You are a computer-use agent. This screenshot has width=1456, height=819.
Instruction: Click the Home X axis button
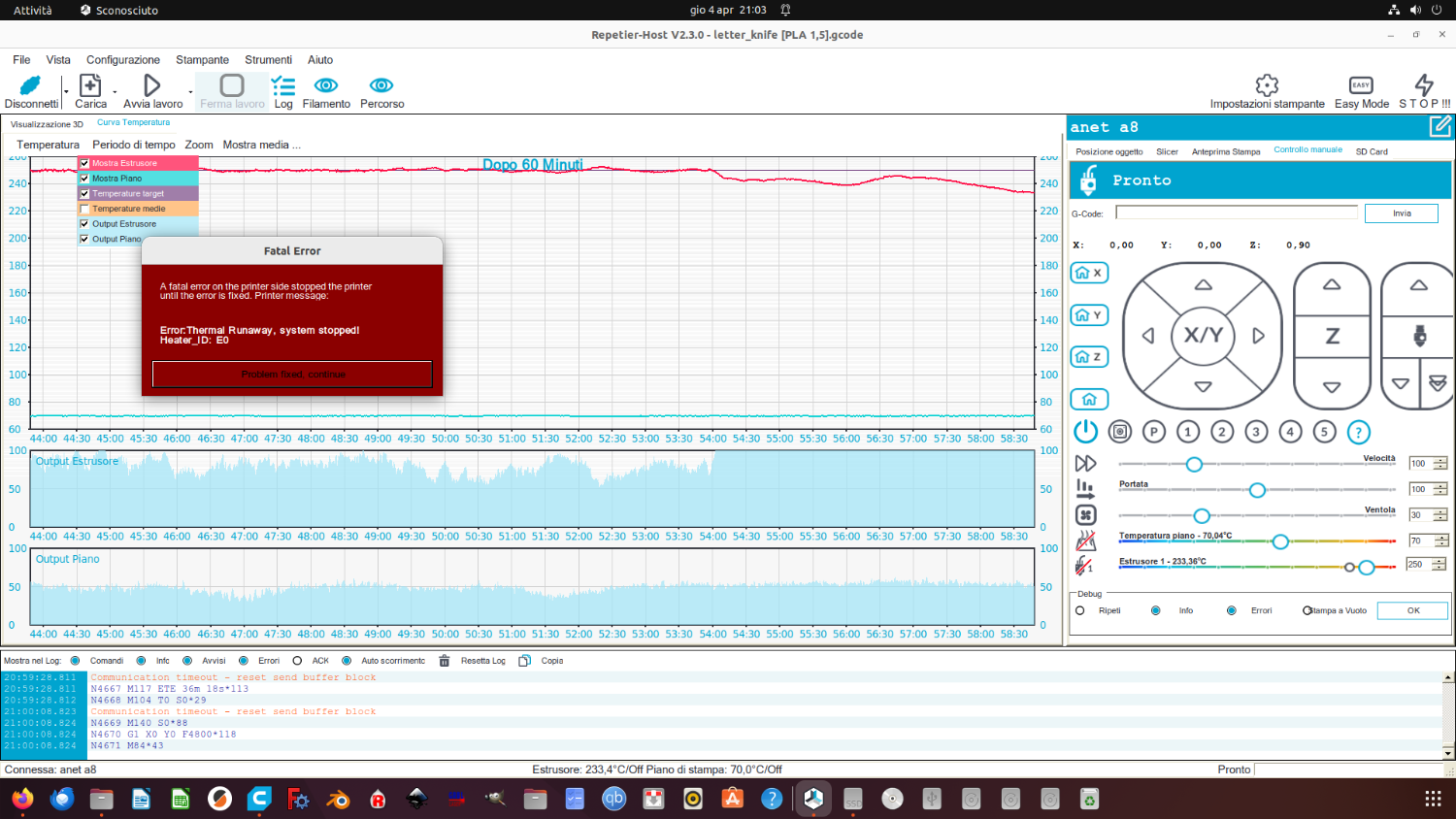click(1089, 274)
